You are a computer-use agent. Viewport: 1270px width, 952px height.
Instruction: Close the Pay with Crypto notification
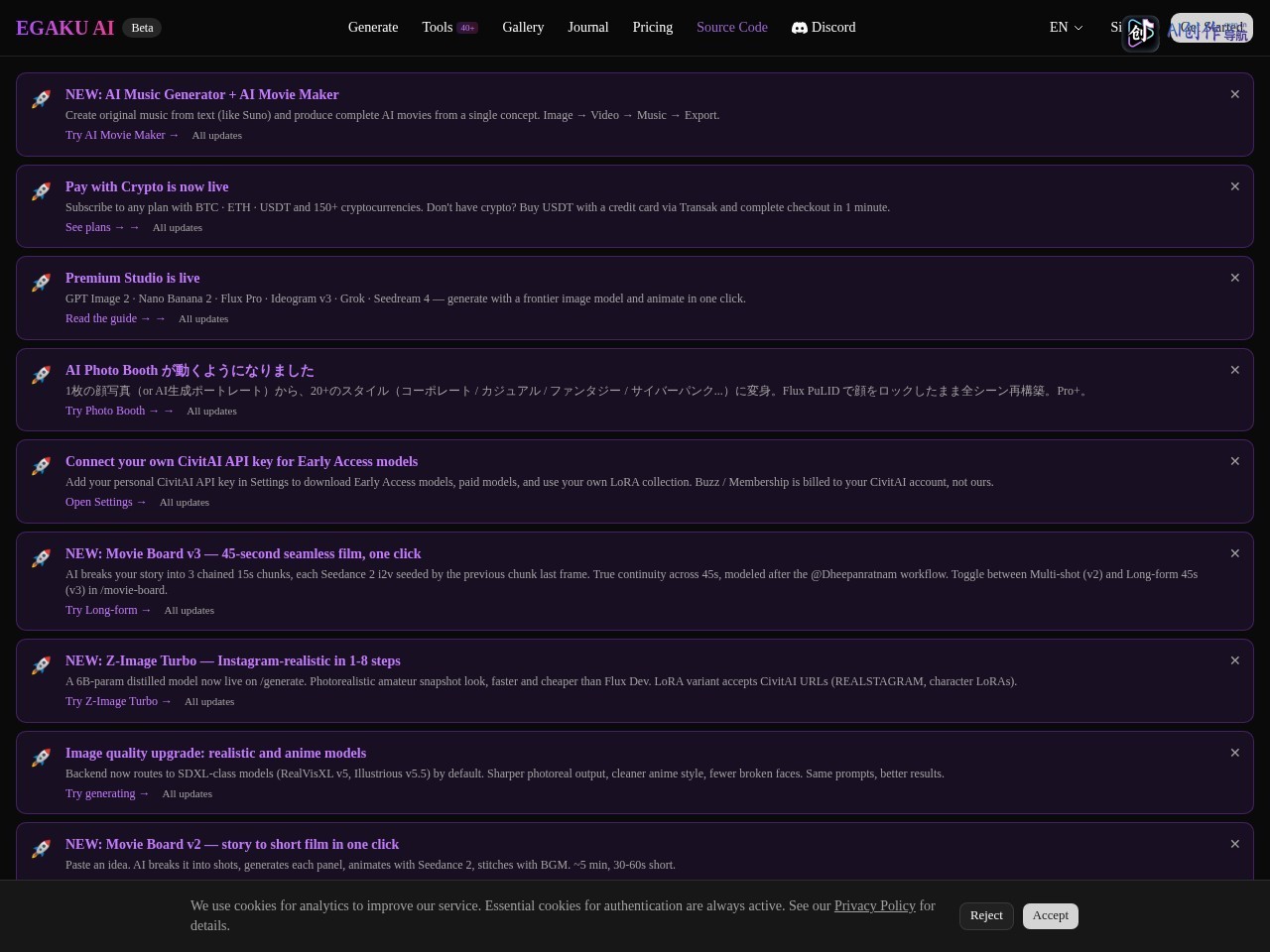[x=1235, y=186]
